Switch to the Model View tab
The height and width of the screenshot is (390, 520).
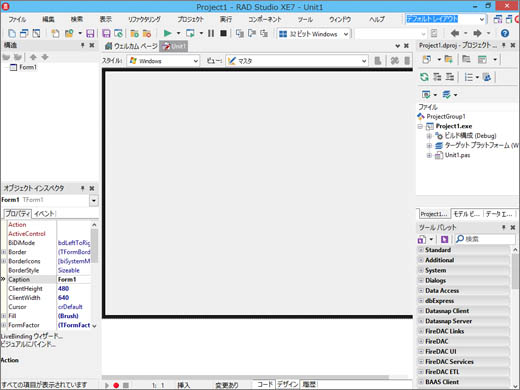[466, 214]
